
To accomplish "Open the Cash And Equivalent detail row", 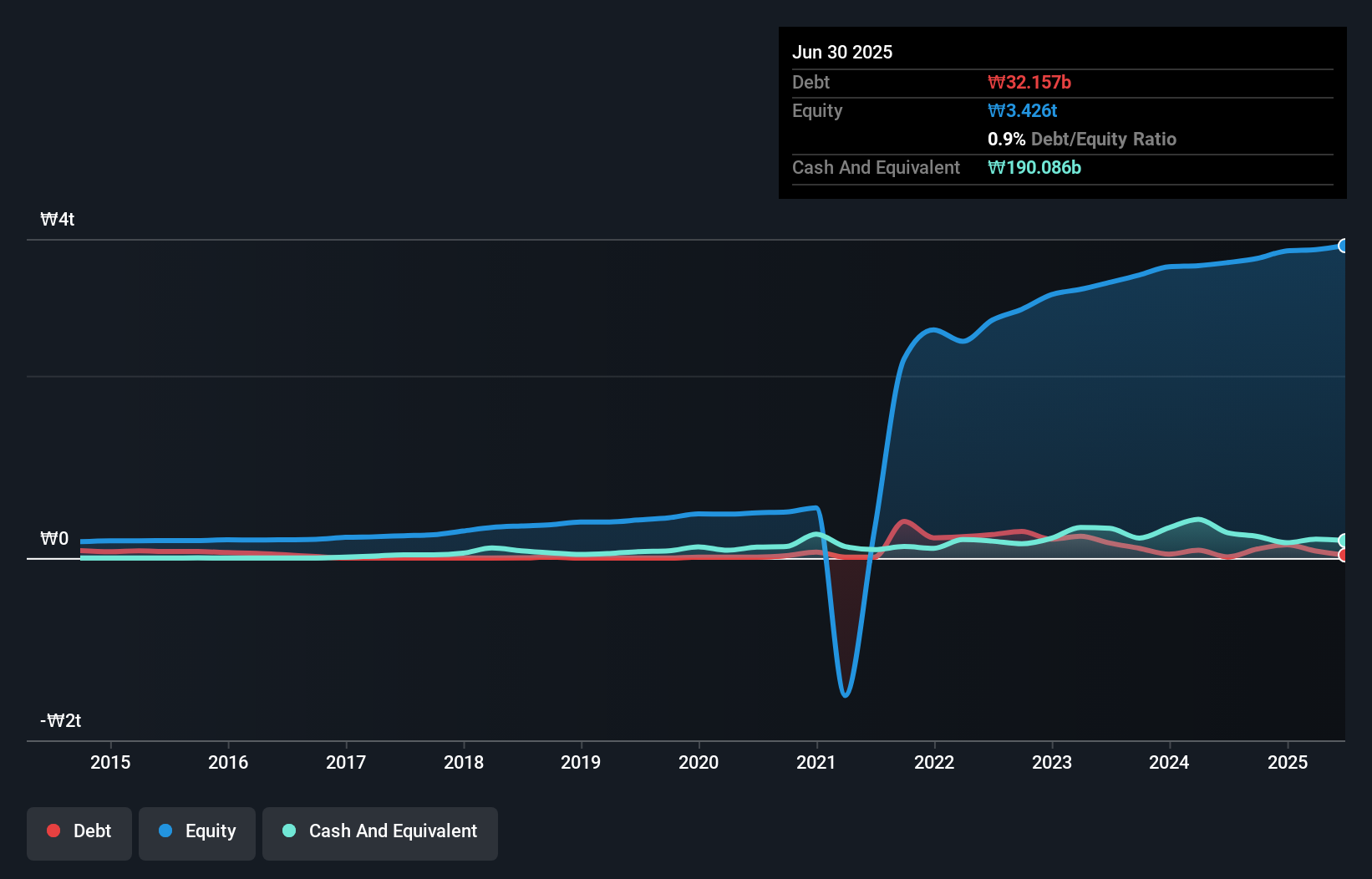I will click(x=876, y=167).
